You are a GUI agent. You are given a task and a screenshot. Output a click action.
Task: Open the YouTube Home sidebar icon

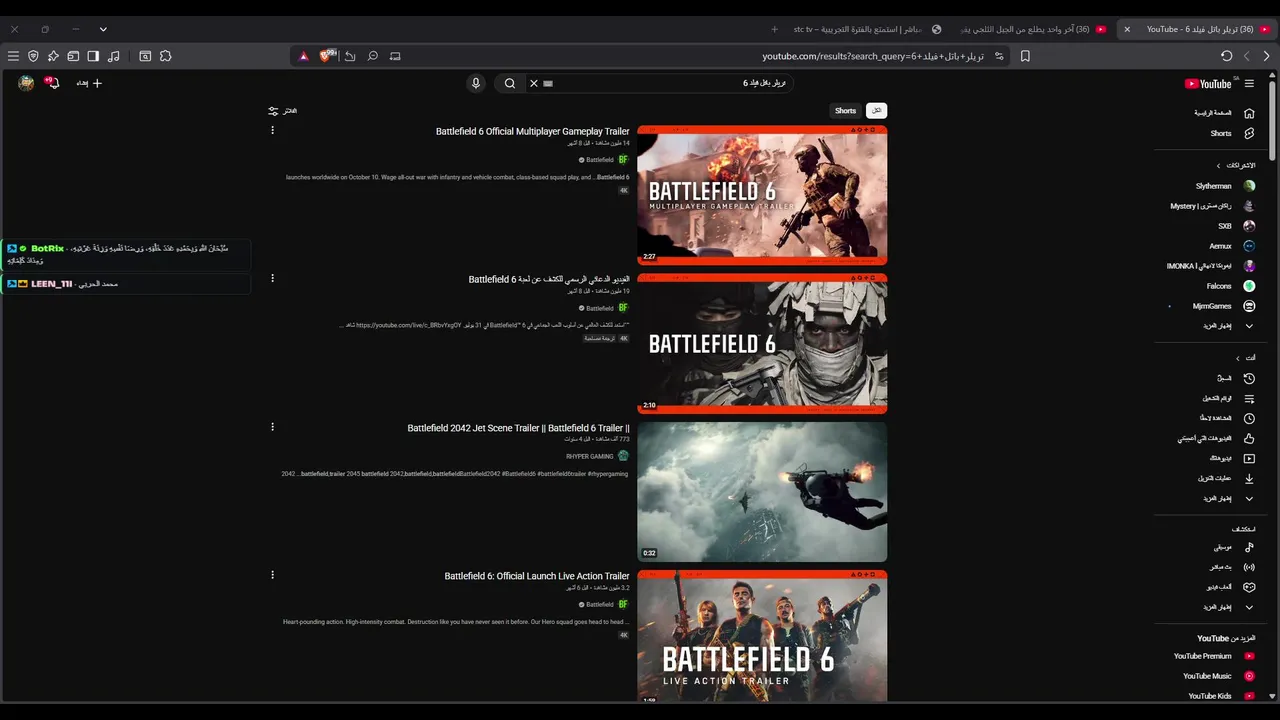(x=1249, y=113)
